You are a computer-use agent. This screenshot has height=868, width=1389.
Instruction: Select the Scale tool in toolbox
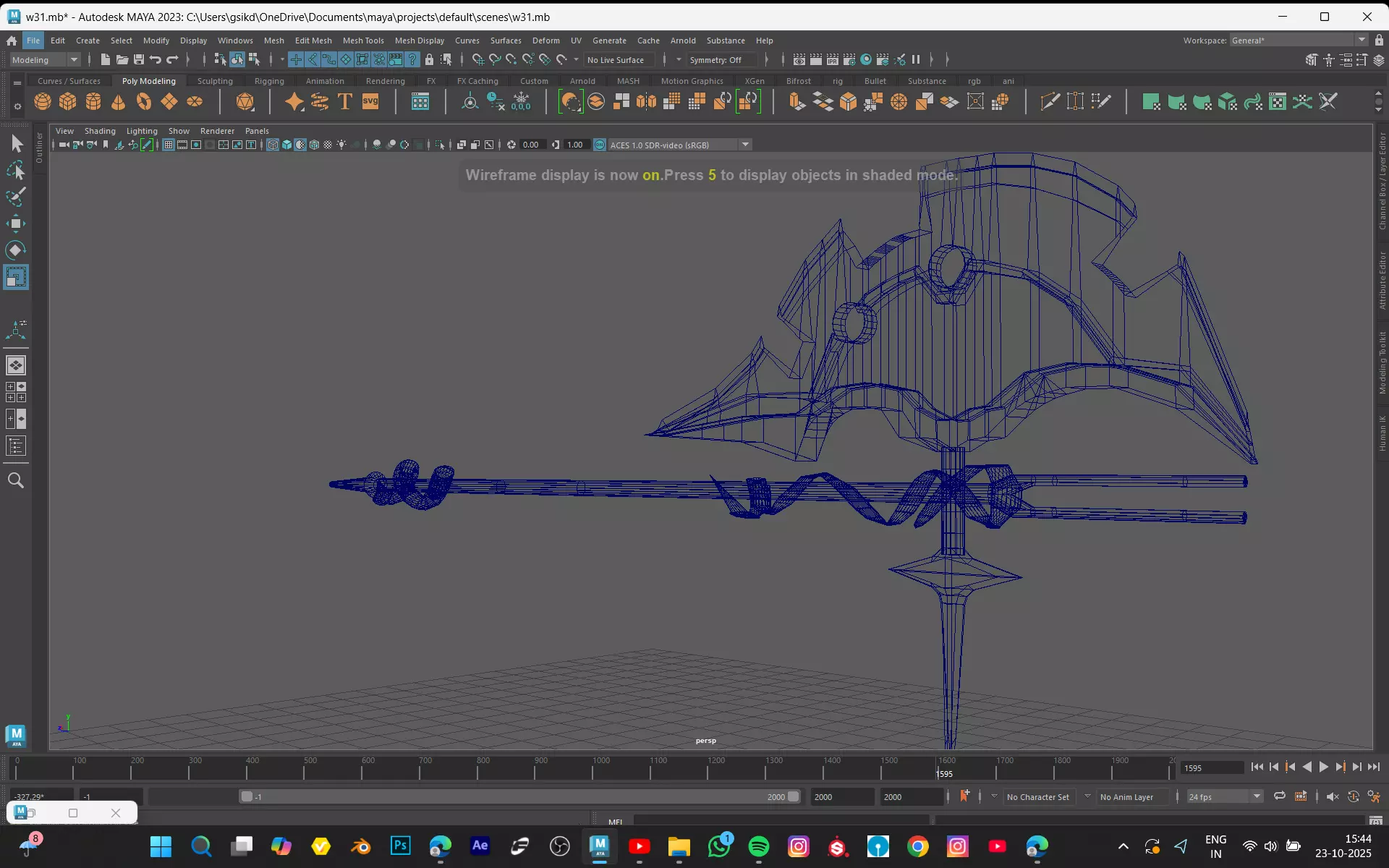[x=16, y=277]
